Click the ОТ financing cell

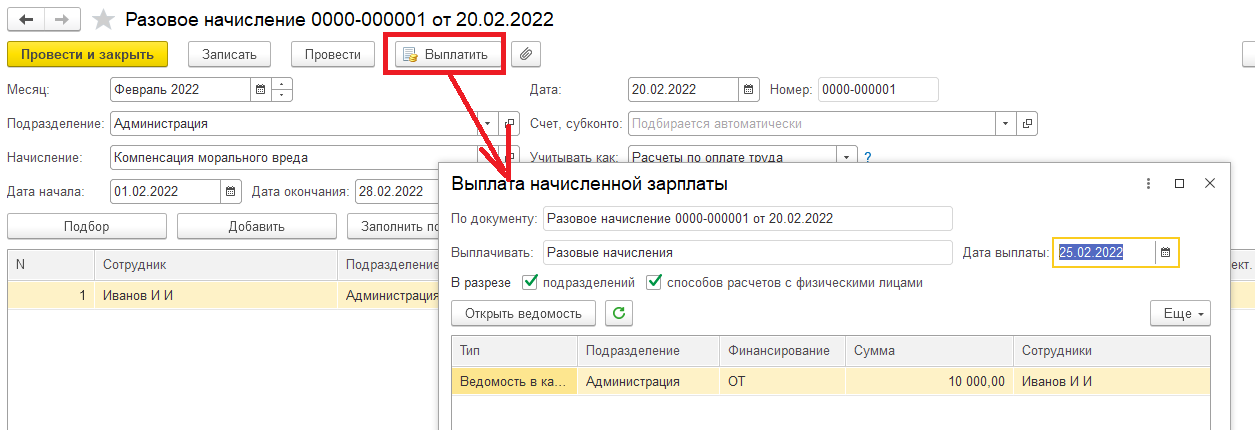click(x=782, y=381)
